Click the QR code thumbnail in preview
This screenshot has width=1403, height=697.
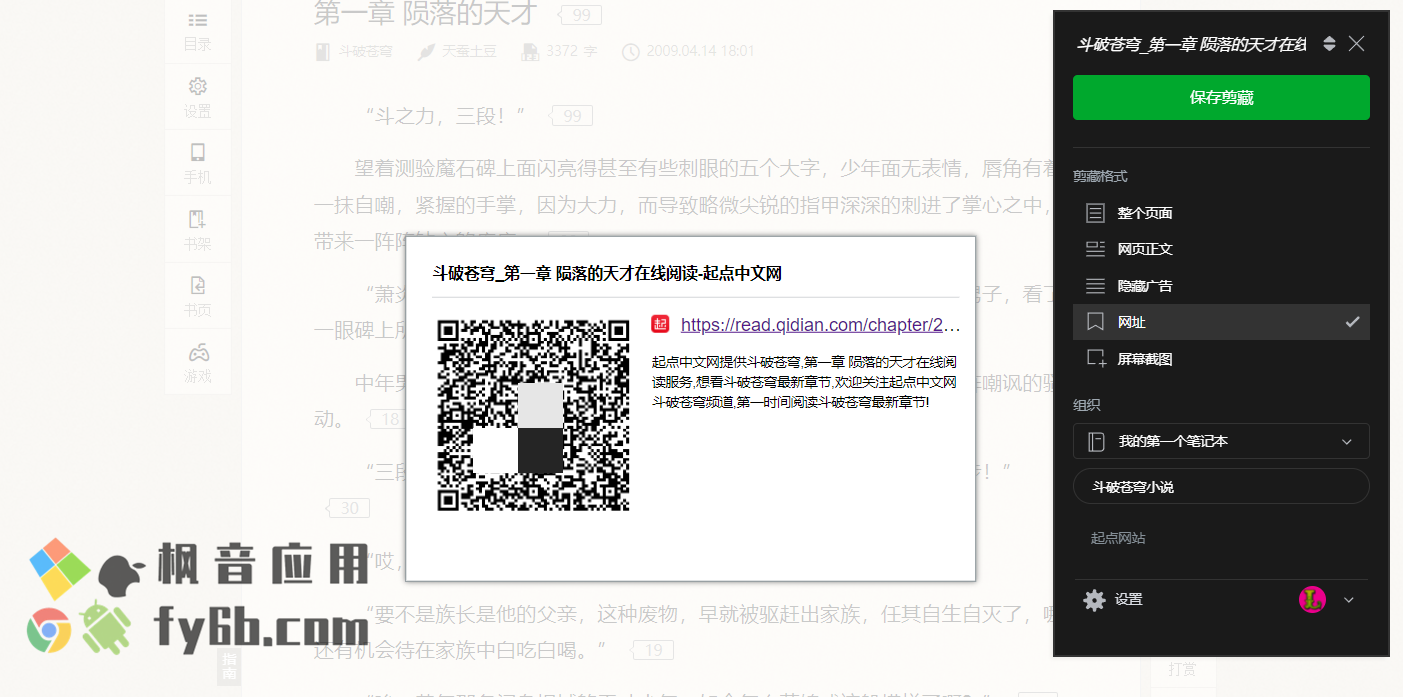(533, 415)
